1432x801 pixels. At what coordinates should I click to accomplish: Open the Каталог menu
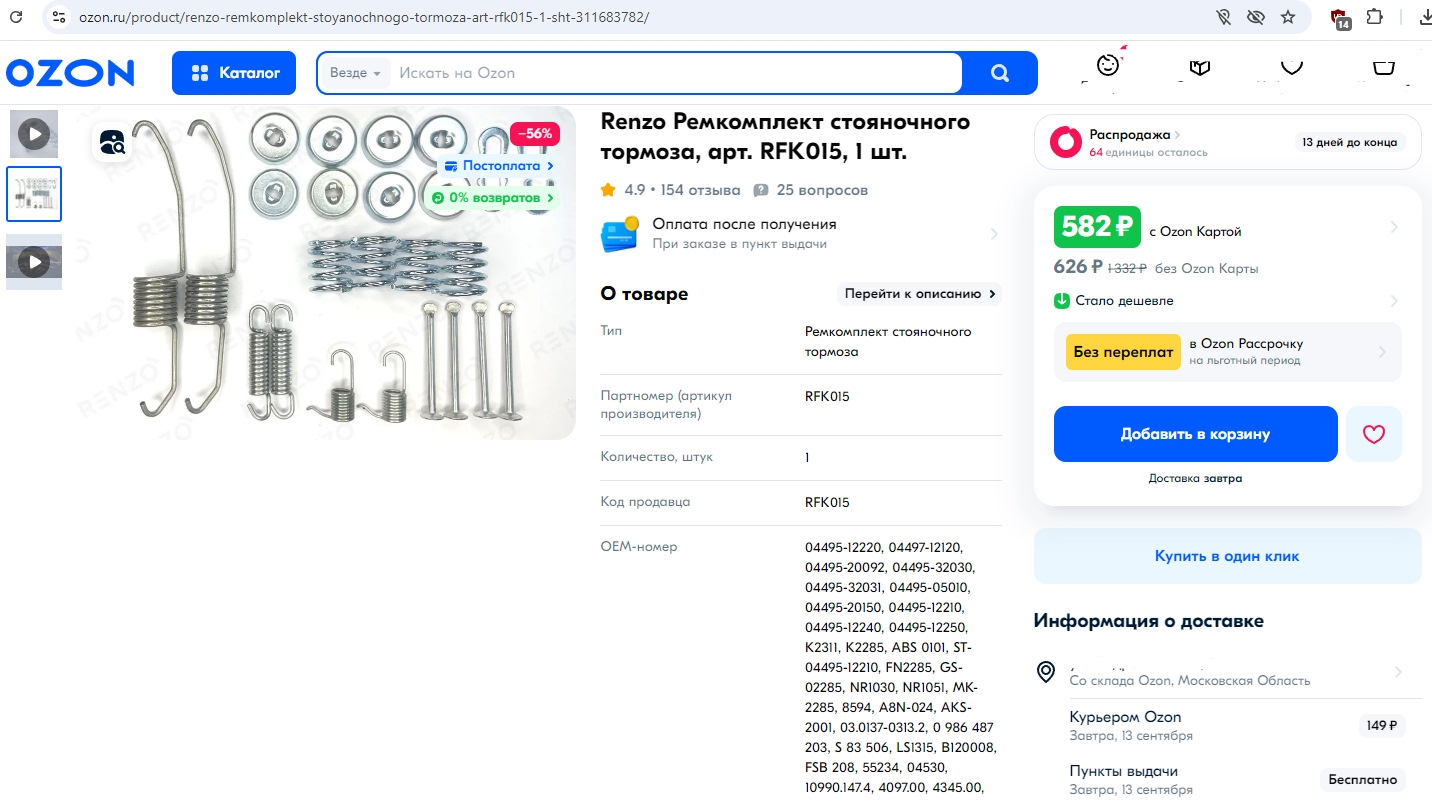(234, 73)
